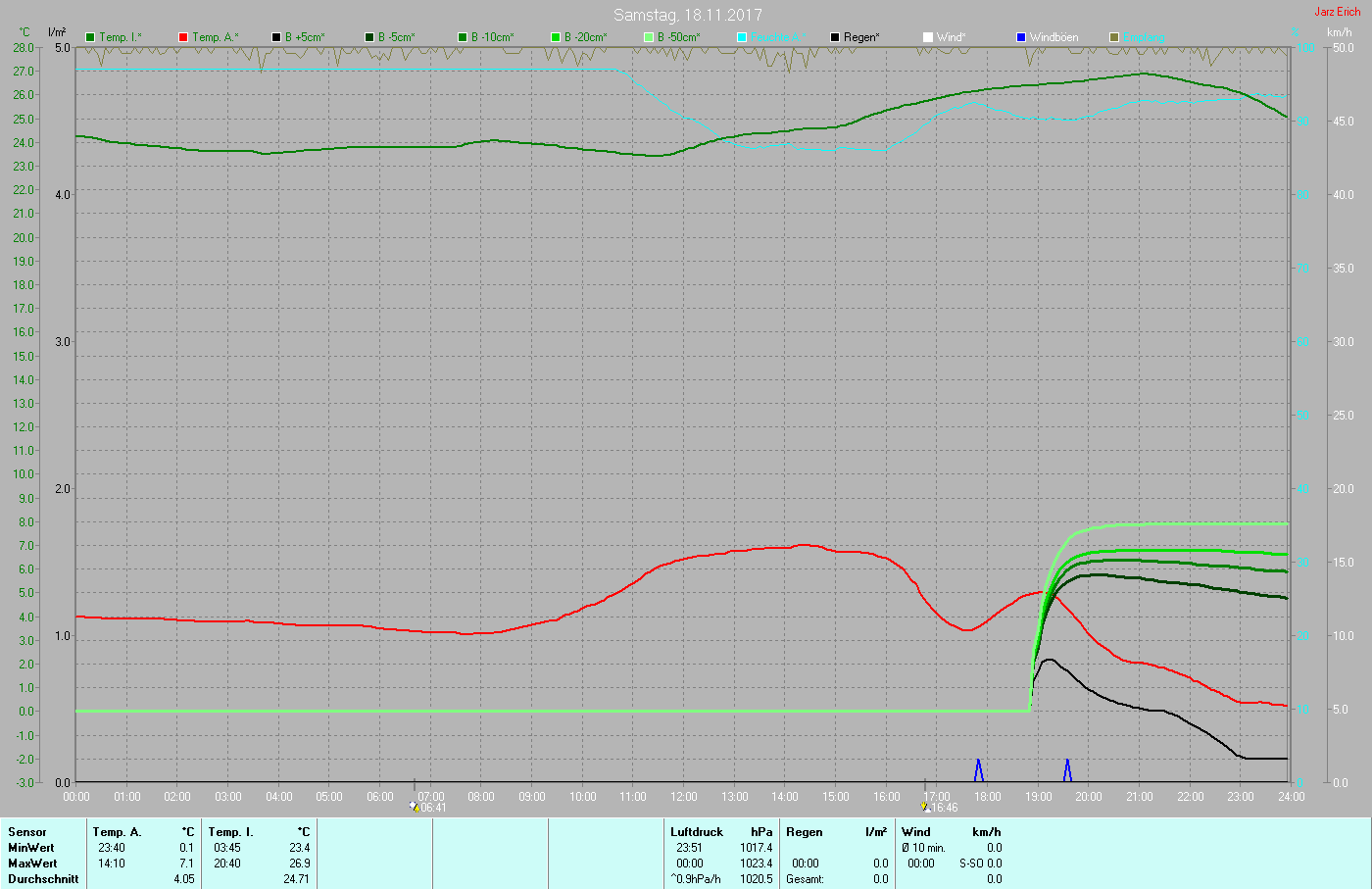Click the sunrise icon beside 06:41
Image resolution: width=1372 pixels, height=889 pixels.
coord(415,808)
